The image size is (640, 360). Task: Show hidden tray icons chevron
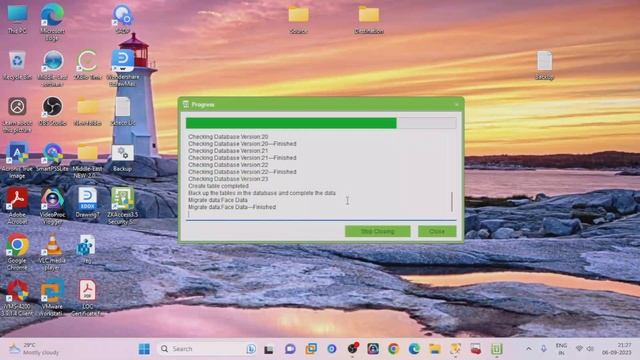(529, 349)
